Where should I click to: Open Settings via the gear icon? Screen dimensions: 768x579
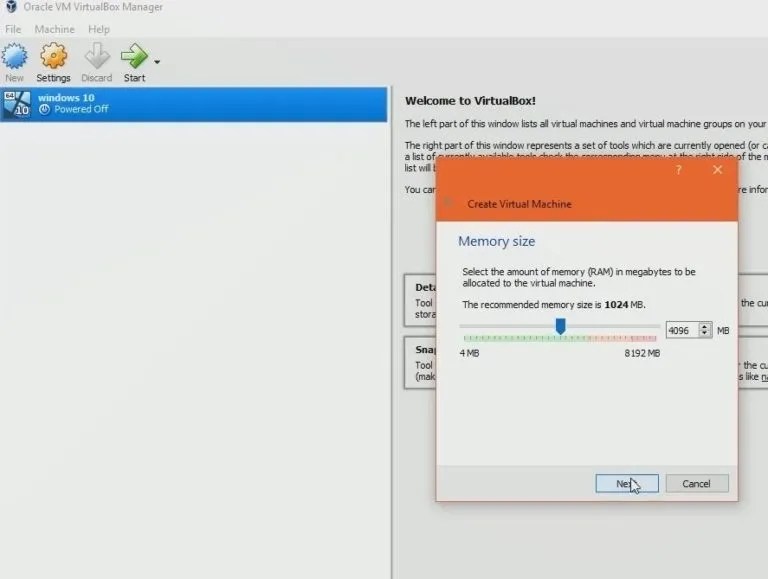click(x=53, y=56)
